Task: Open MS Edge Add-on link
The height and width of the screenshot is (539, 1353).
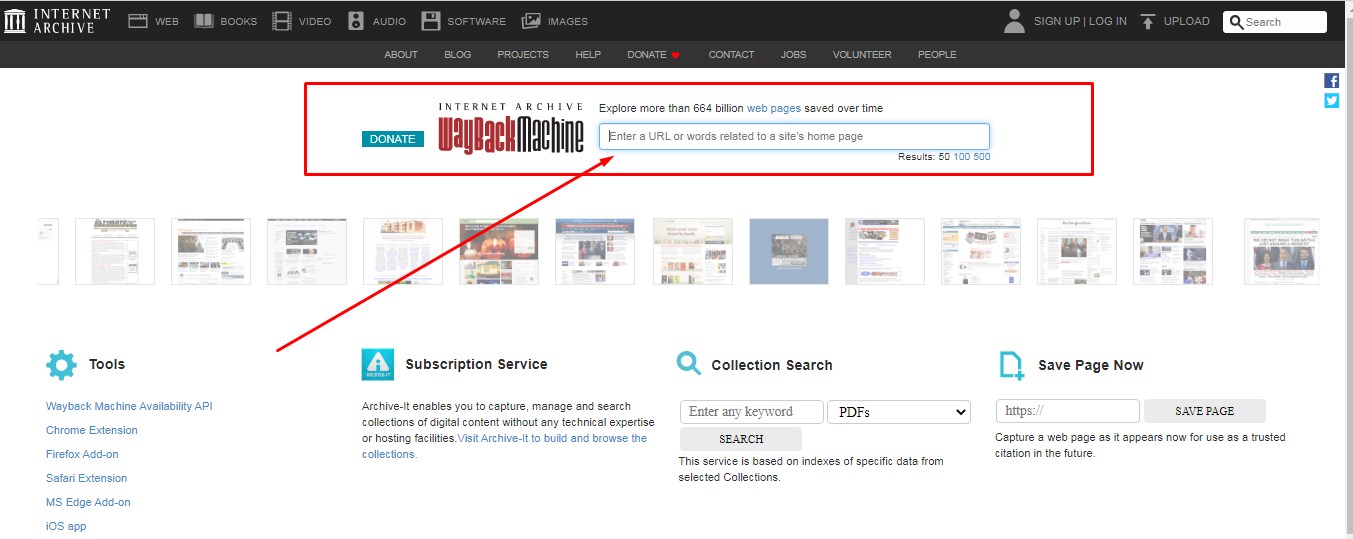Action: tap(88, 502)
